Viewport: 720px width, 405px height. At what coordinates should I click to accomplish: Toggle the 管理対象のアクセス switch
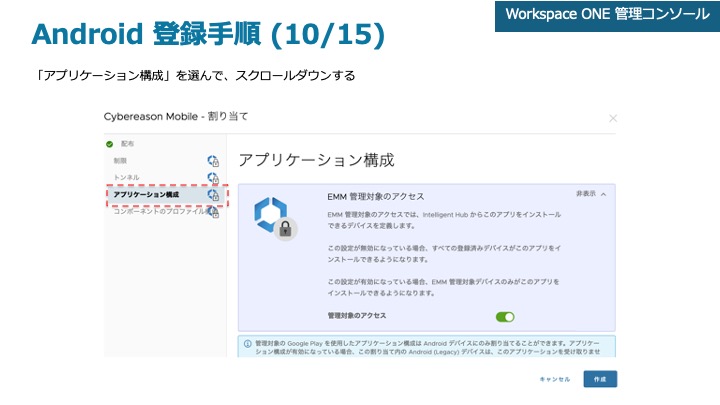pyautogui.click(x=505, y=316)
